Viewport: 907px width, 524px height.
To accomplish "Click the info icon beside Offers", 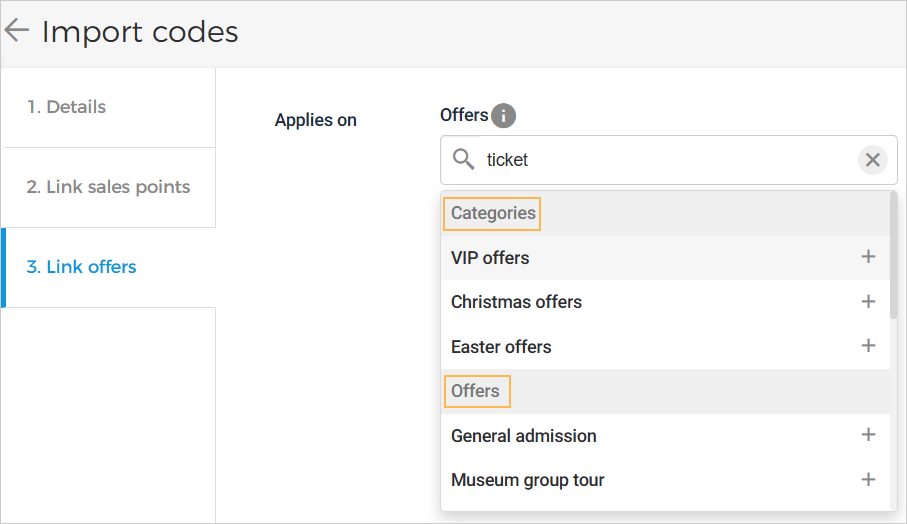I will [x=503, y=116].
